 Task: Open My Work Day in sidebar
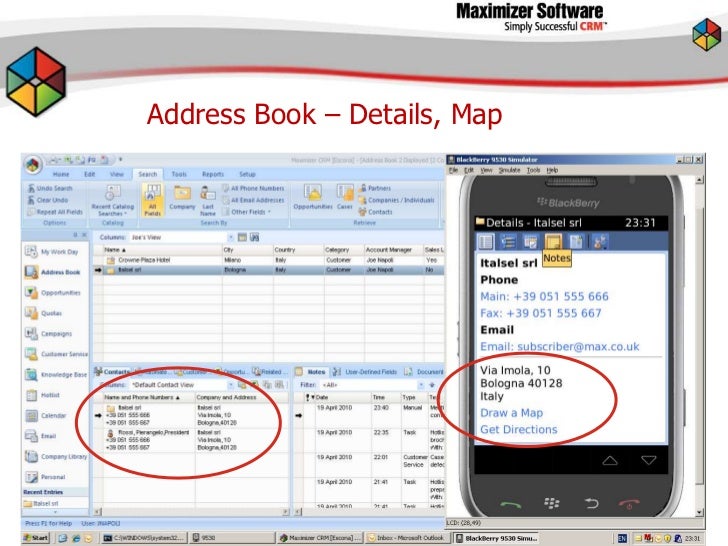52,252
